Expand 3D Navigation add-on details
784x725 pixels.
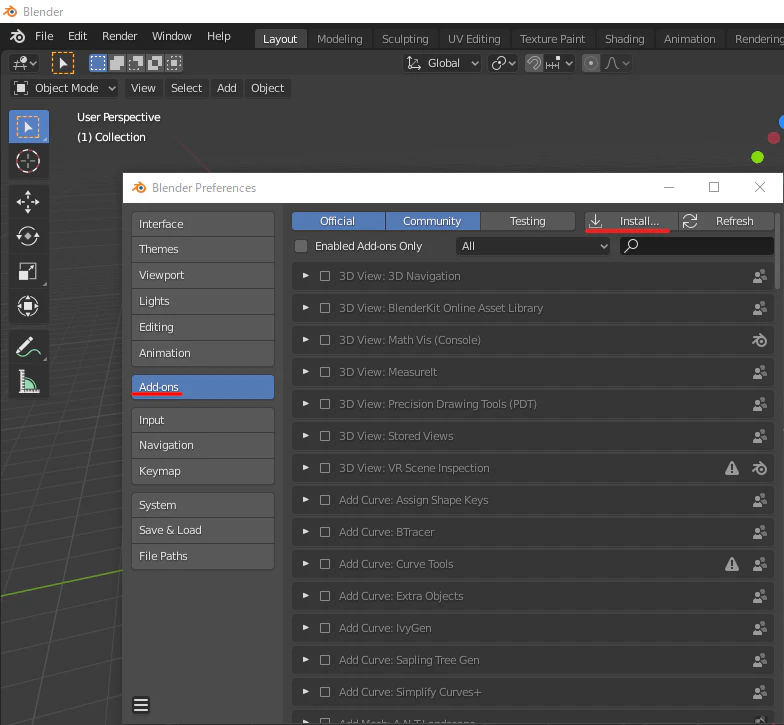pos(306,276)
